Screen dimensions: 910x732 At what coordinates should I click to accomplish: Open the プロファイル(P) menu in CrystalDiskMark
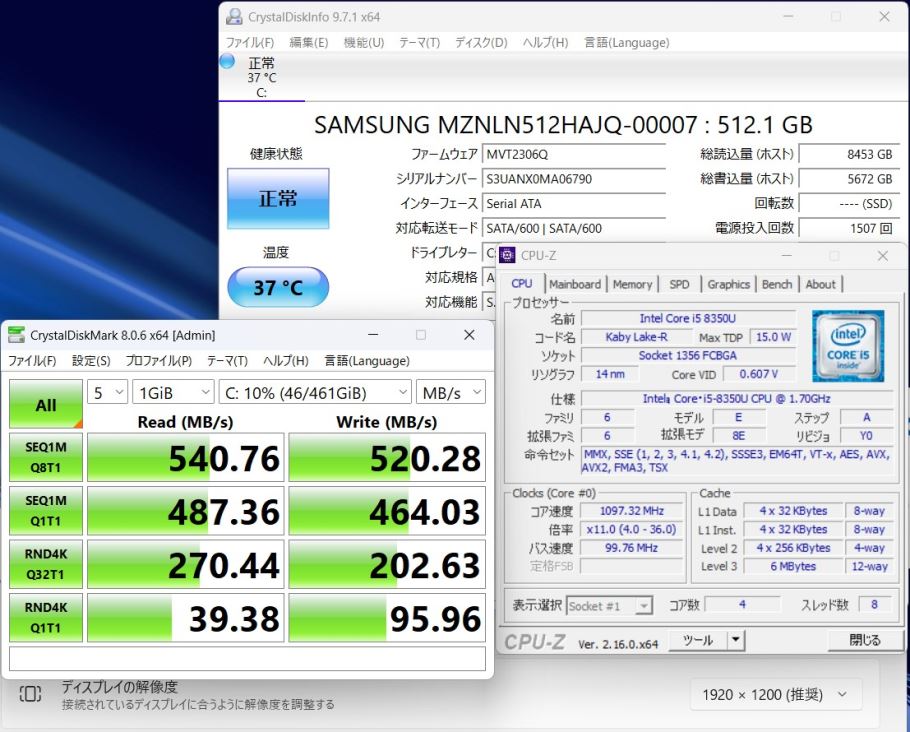coord(158,361)
